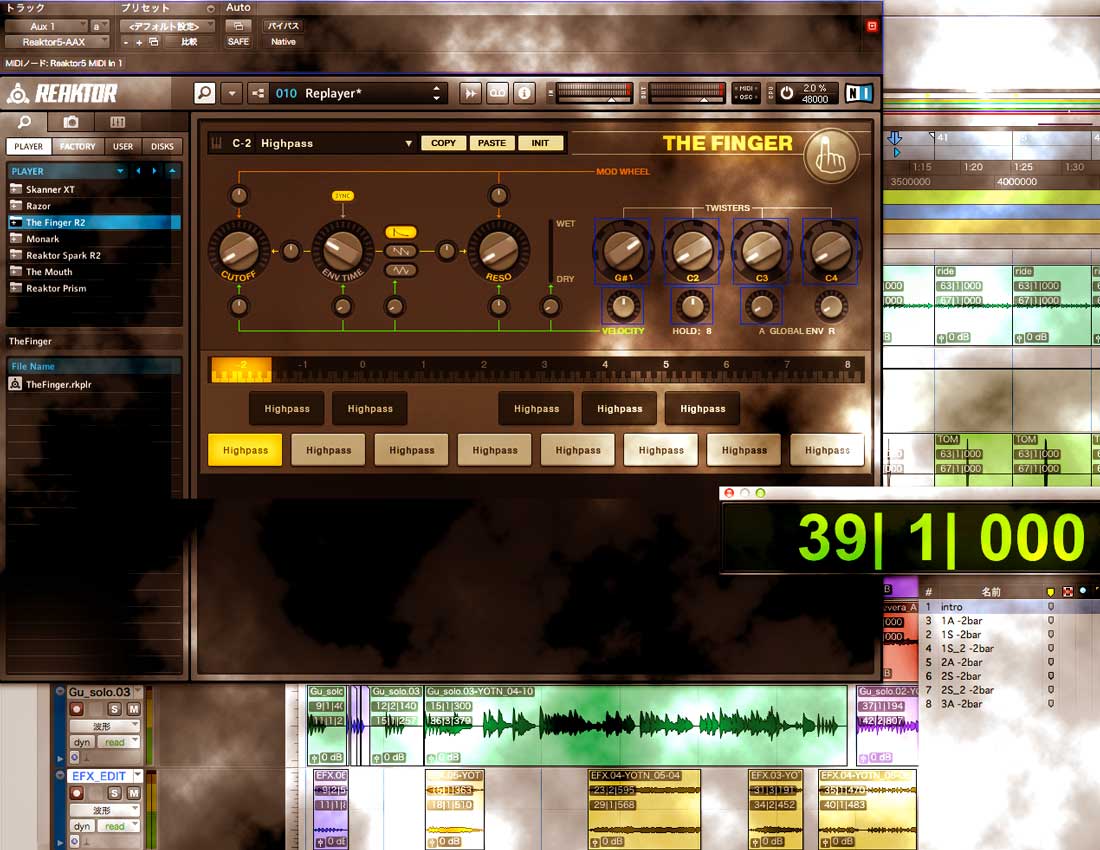This screenshot has width=1100, height=850.
Task: Open the Reaktor menu dropdown arrow
Action: 232,93
